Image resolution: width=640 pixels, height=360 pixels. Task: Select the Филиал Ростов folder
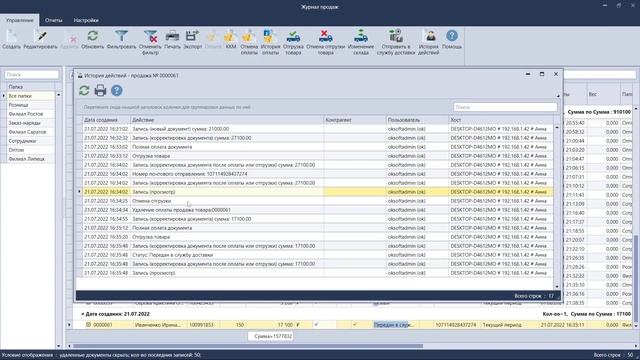[31, 114]
